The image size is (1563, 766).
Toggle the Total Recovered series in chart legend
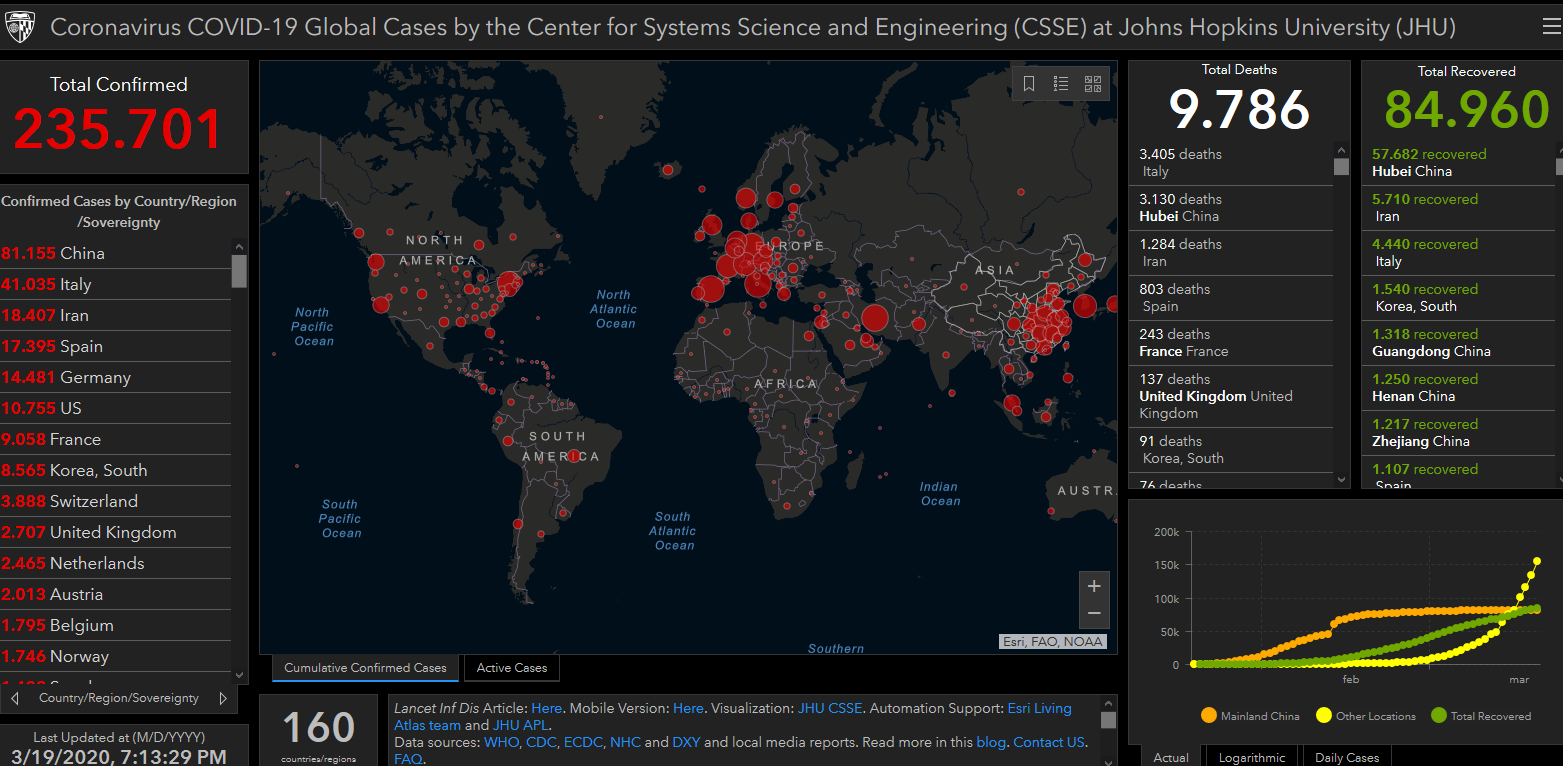(1481, 716)
